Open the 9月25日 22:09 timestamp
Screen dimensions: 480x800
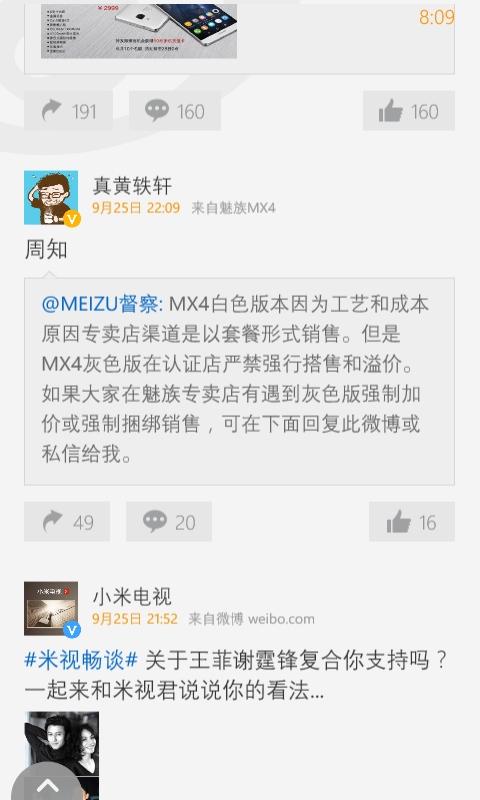[x=136, y=208]
